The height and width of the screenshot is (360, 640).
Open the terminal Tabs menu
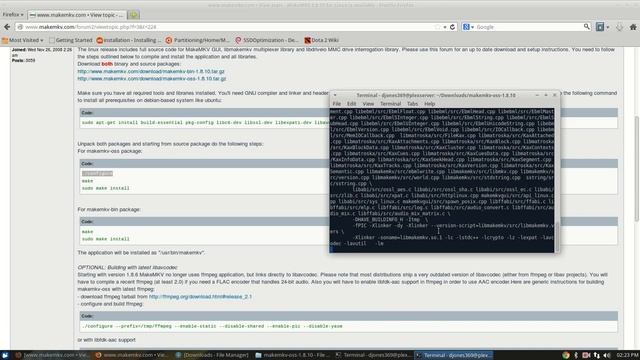tap(413, 104)
